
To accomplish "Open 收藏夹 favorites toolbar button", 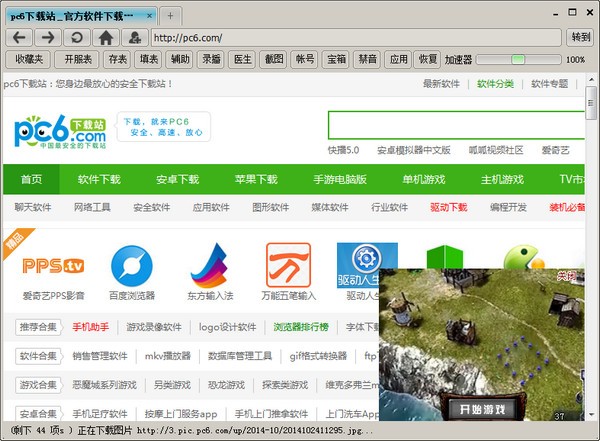I will (x=29, y=59).
